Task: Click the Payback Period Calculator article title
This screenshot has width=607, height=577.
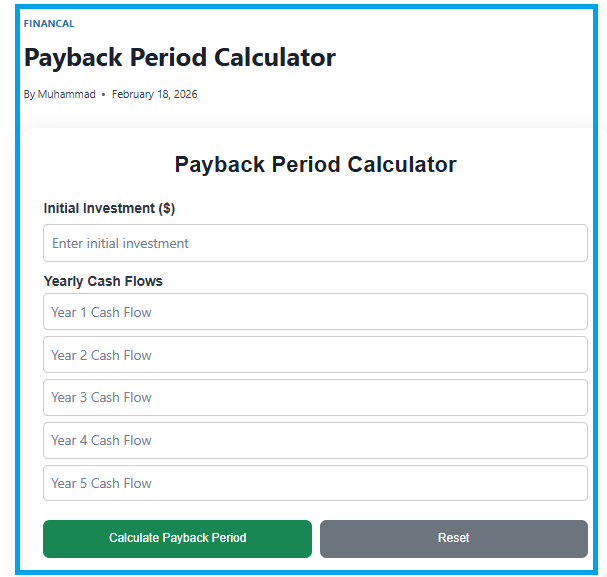Action: (x=180, y=58)
